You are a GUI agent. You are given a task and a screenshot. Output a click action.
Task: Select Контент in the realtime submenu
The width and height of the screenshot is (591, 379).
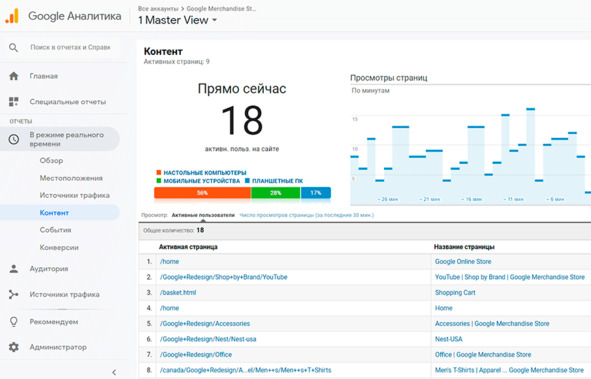click(54, 213)
